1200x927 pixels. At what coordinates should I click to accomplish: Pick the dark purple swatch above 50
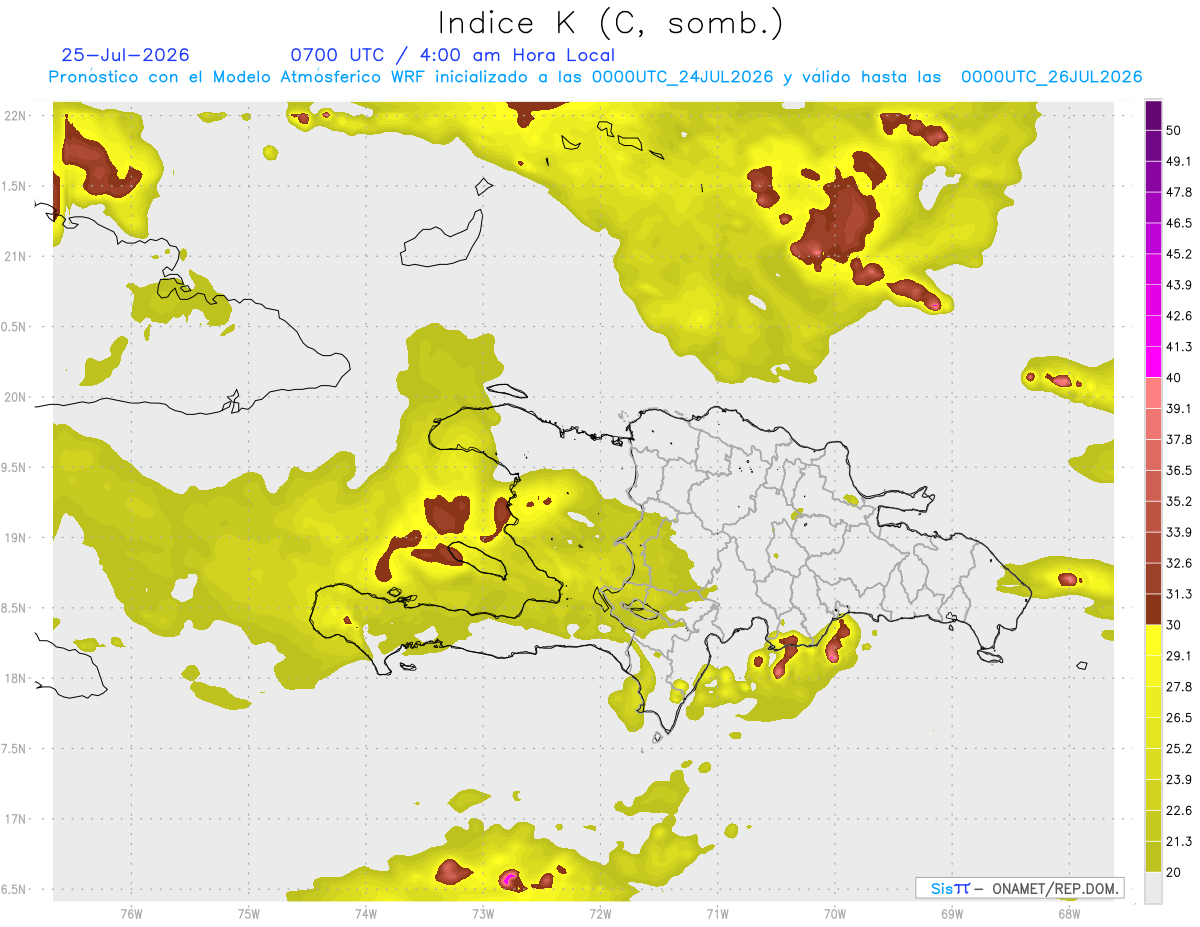coord(1153,116)
